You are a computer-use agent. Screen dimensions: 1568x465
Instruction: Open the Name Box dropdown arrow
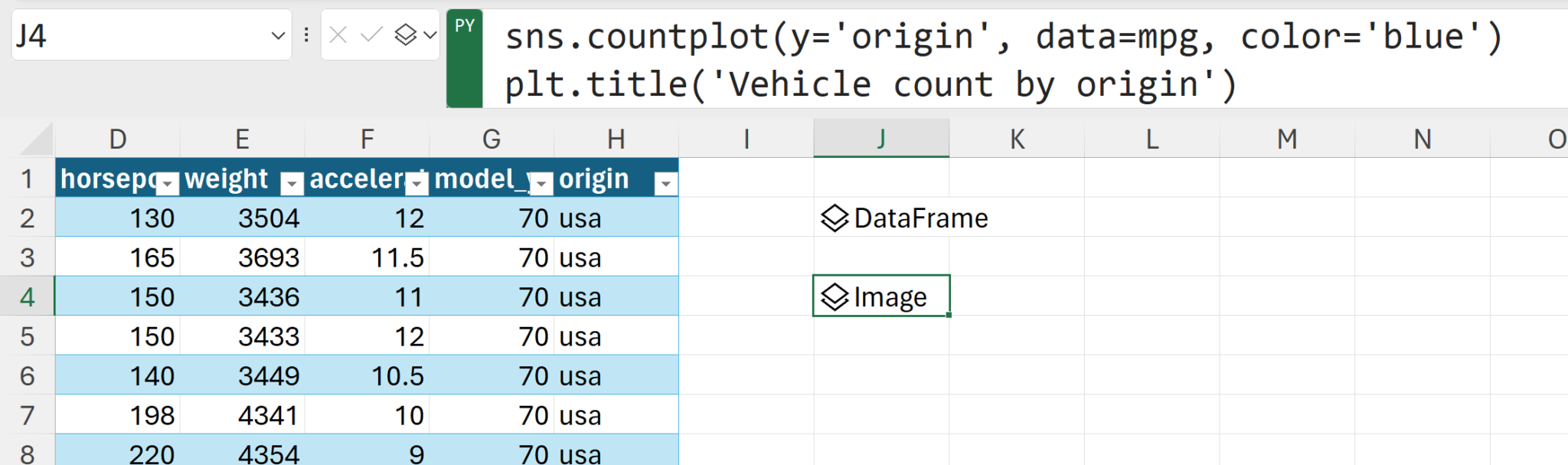[x=278, y=35]
